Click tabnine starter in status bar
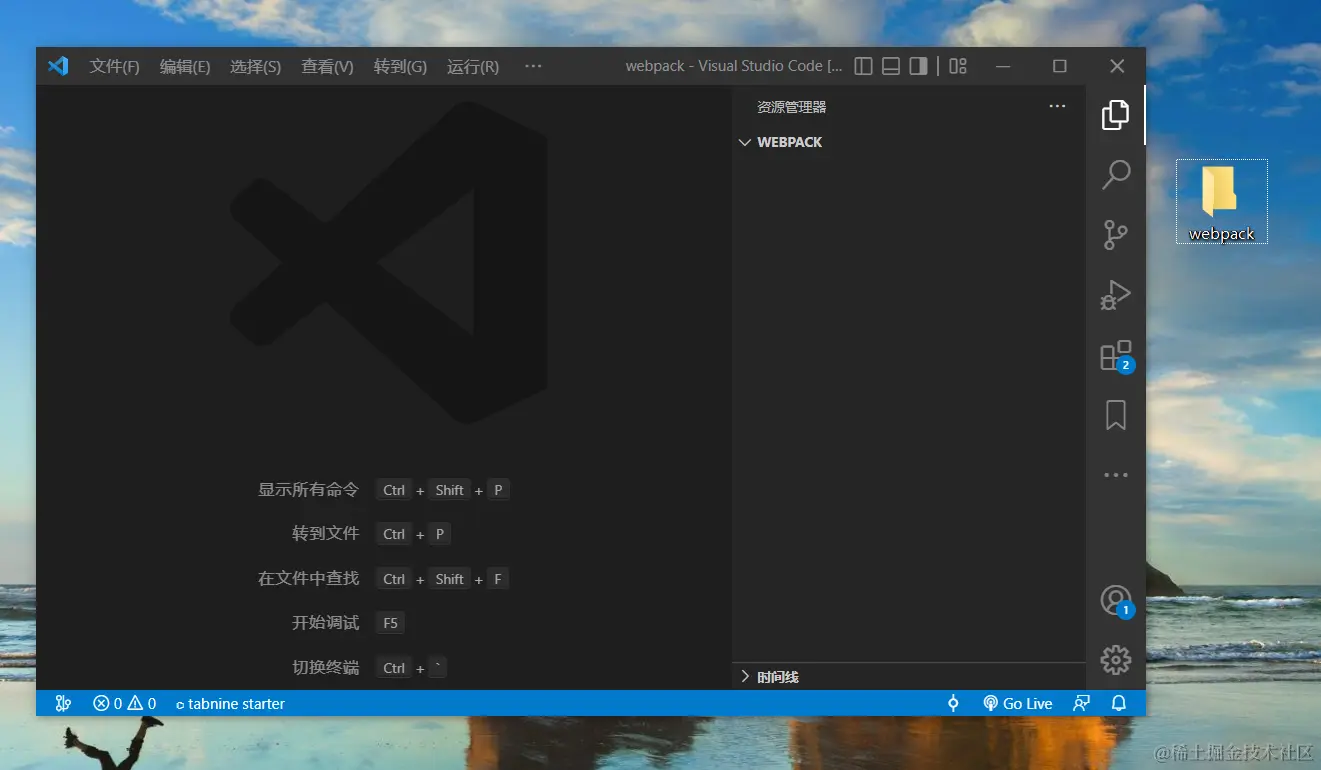This screenshot has height=770, width=1321. (230, 703)
